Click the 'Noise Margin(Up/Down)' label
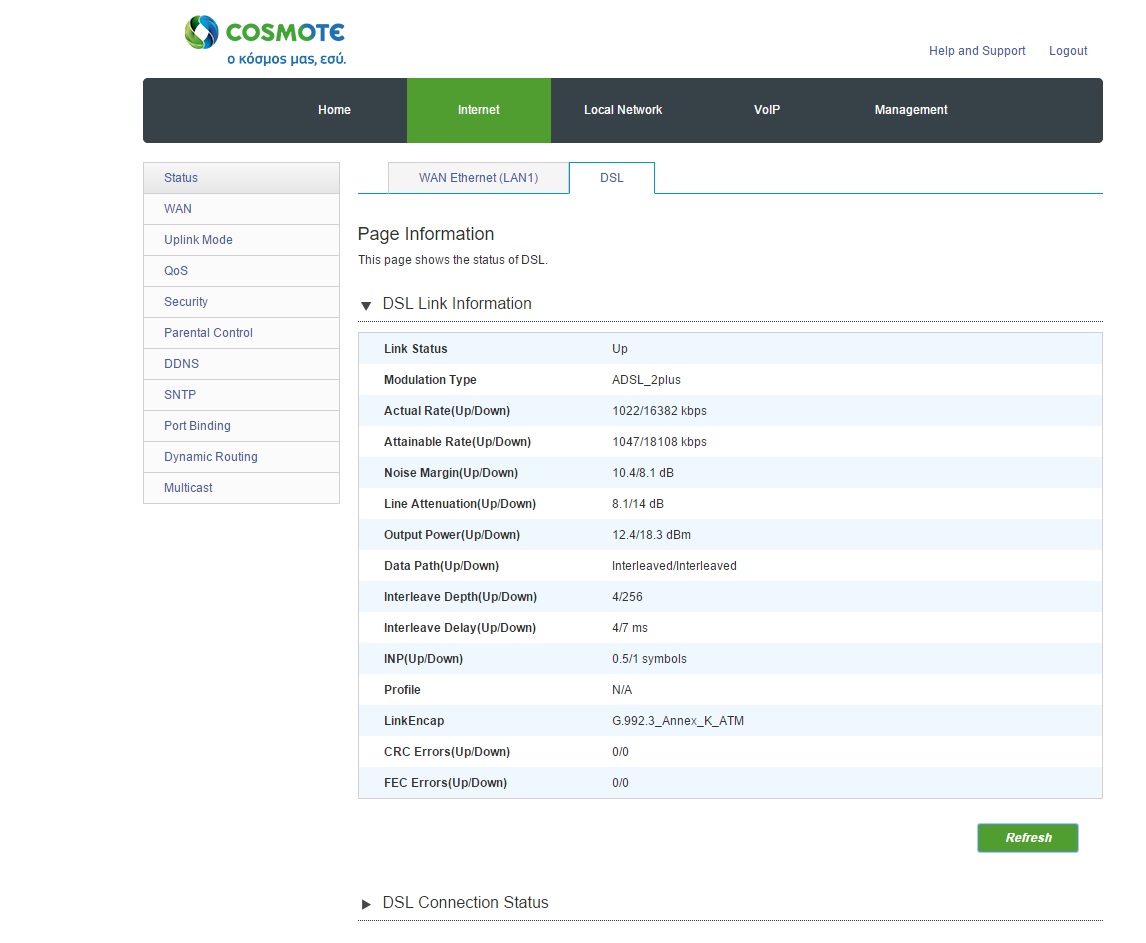The image size is (1146, 943). point(450,473)
